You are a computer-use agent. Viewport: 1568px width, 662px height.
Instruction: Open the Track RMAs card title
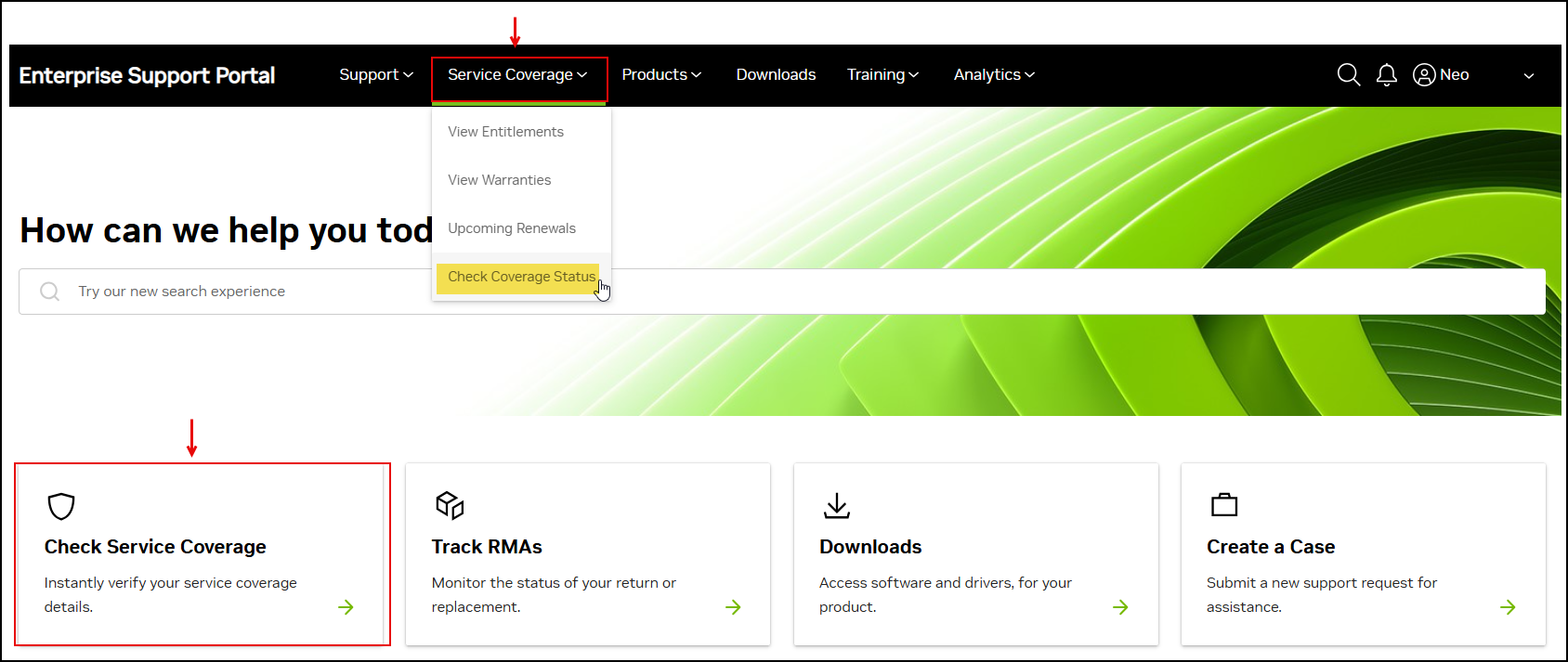[487, 547]
